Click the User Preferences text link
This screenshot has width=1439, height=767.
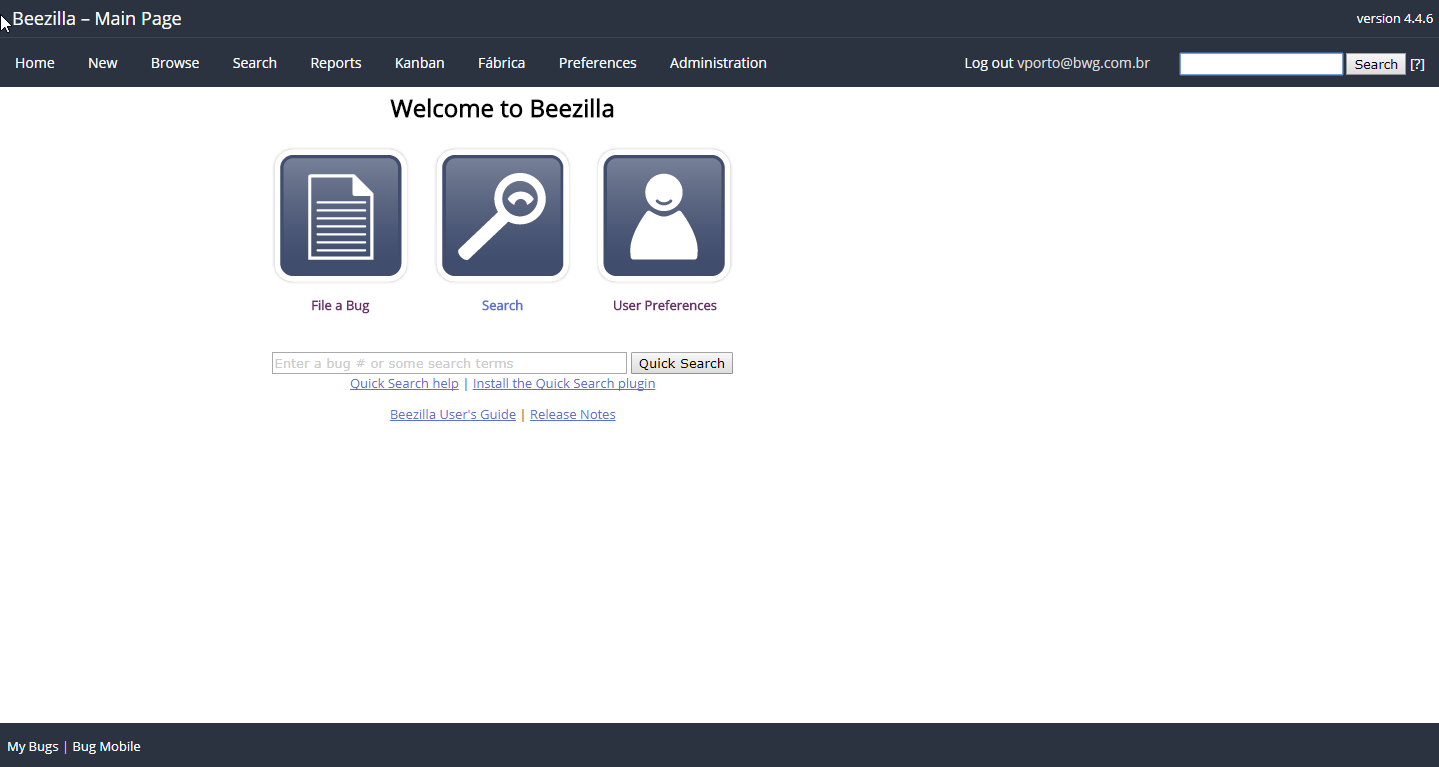pyautogui.click(x=665, y=306)
